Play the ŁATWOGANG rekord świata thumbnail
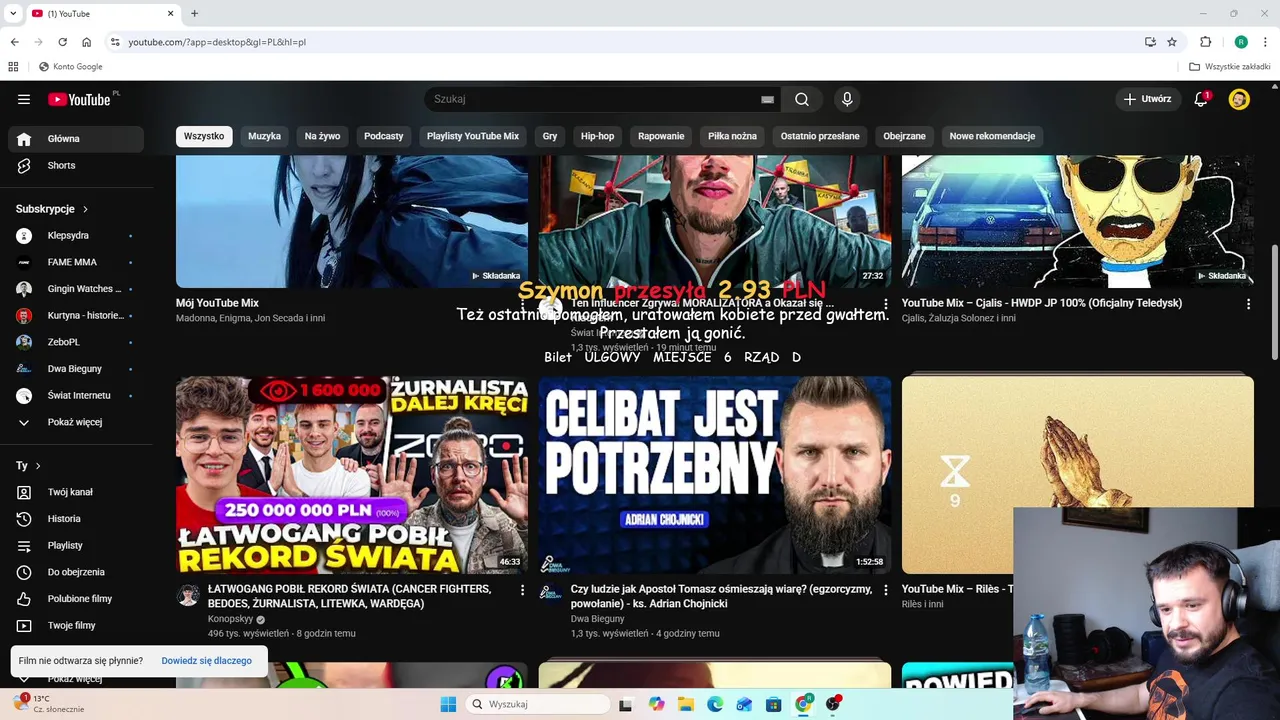The height and width of the screenshot is (720, 1280). pos(352,475)
